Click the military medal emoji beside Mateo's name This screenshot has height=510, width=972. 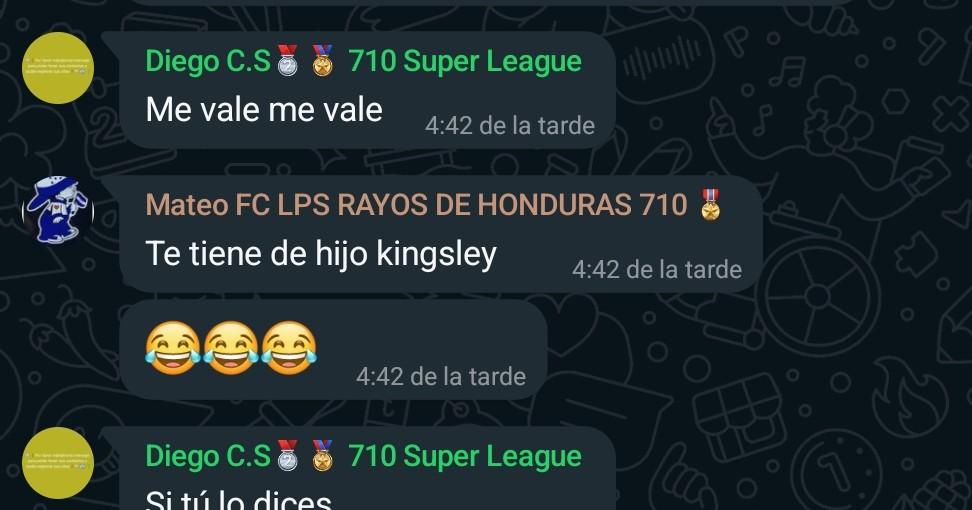710,204
